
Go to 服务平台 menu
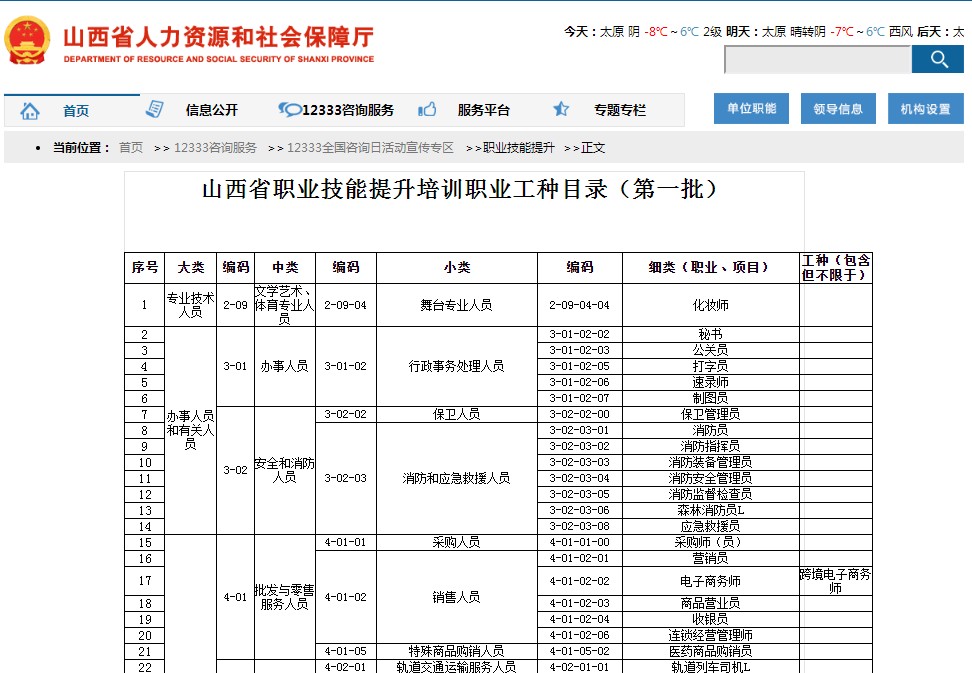coord(484,110)
